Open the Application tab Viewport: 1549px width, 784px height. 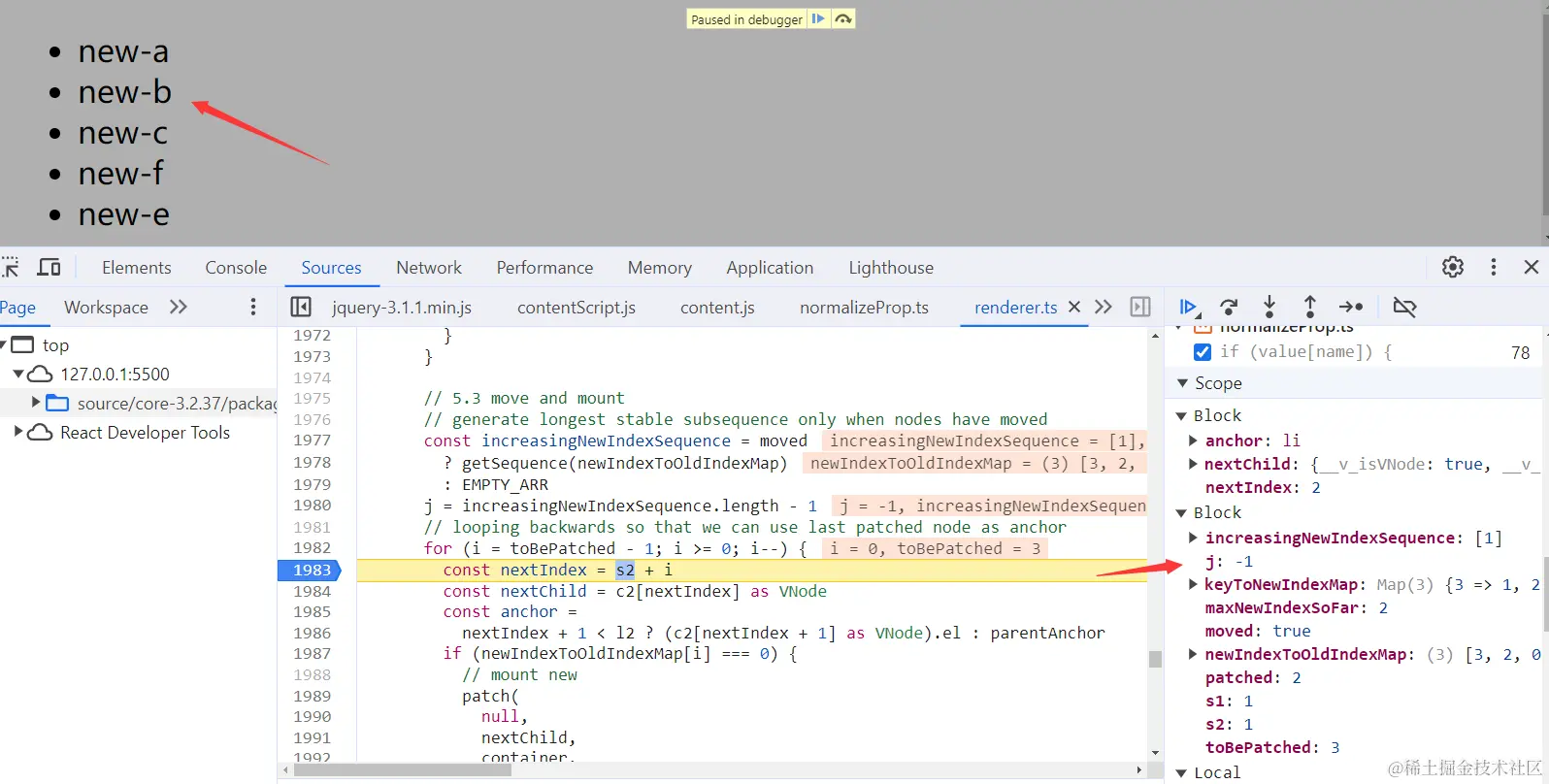pyautogui.click(x=770, y=267)
